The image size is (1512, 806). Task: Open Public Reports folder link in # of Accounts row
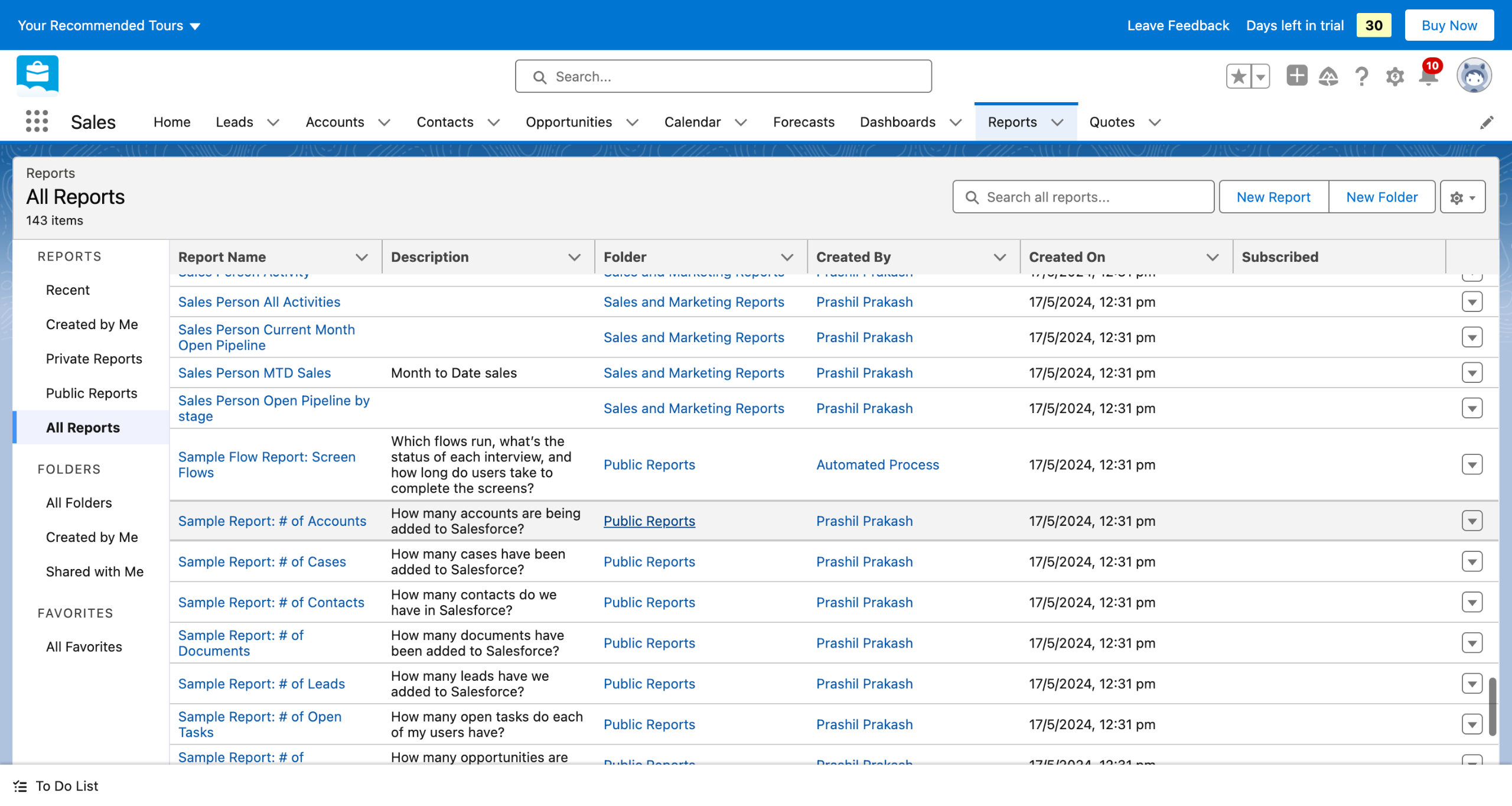tap(649, 521)
